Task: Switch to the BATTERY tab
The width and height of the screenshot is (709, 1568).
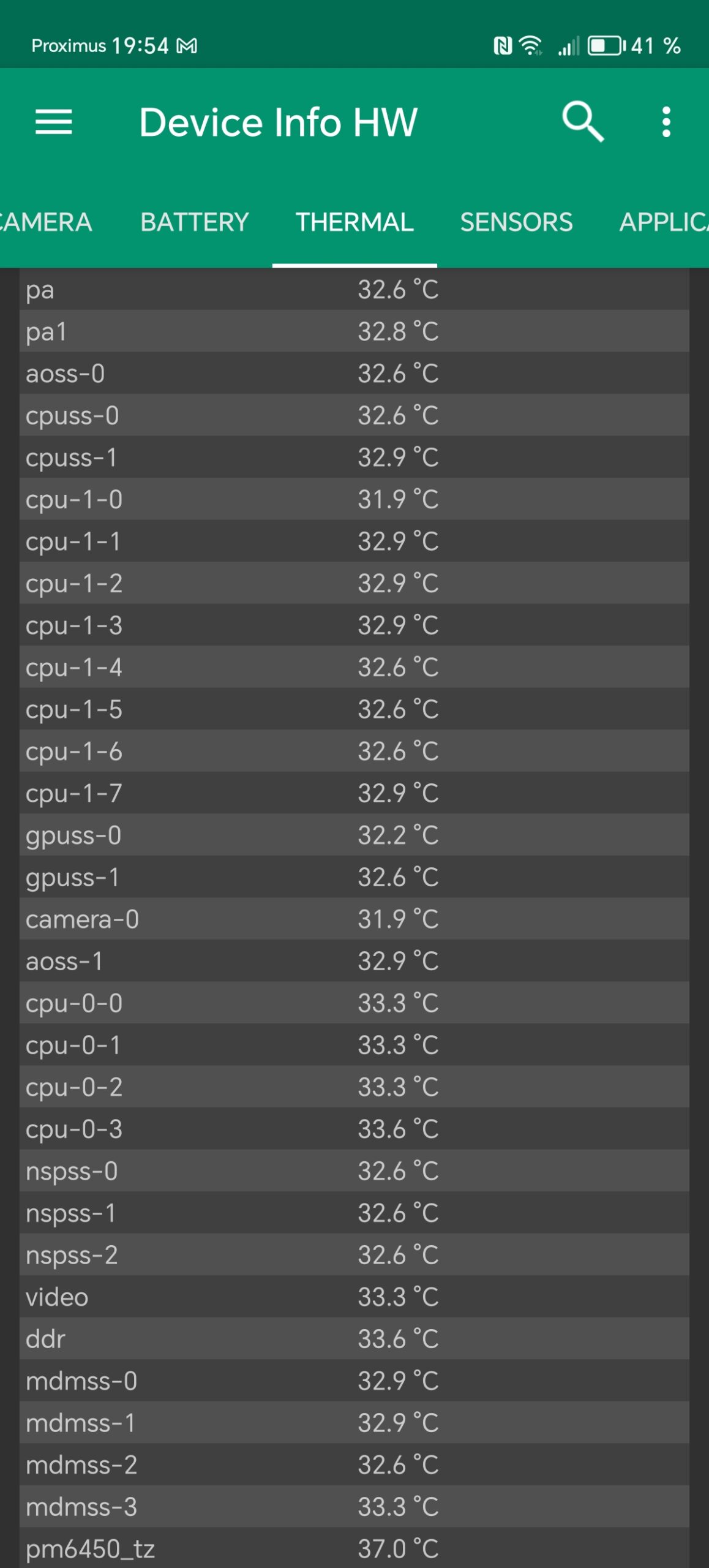Action: pos(194,222)
